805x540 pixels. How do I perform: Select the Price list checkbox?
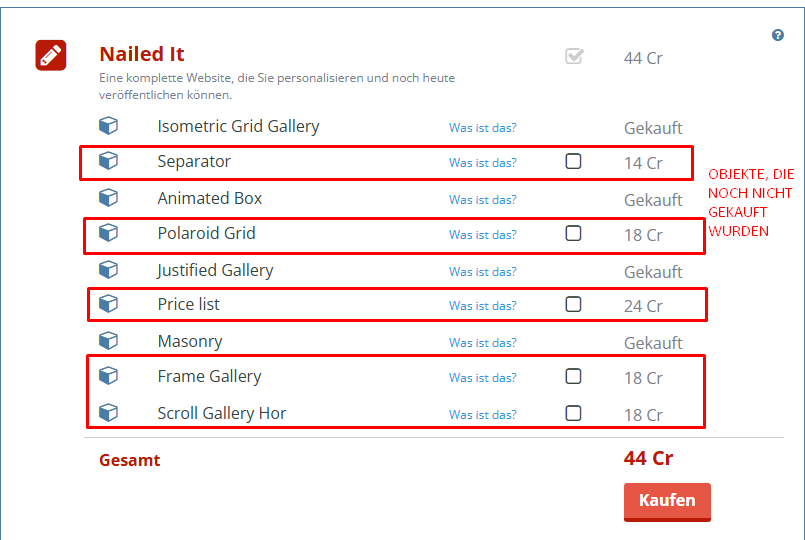pyautogui.click(x=573, y=304)
